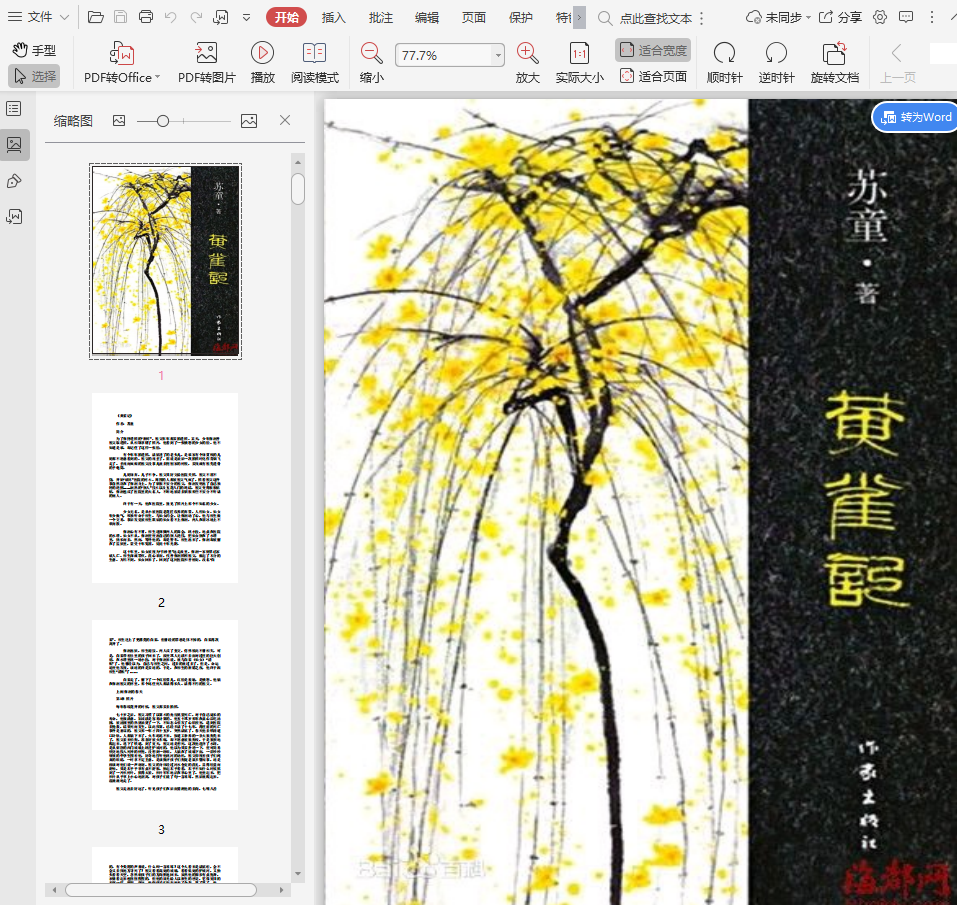The image size is (957, 905).
Task: Click the large thumbnail size icon
Action: tap(249, 121)
